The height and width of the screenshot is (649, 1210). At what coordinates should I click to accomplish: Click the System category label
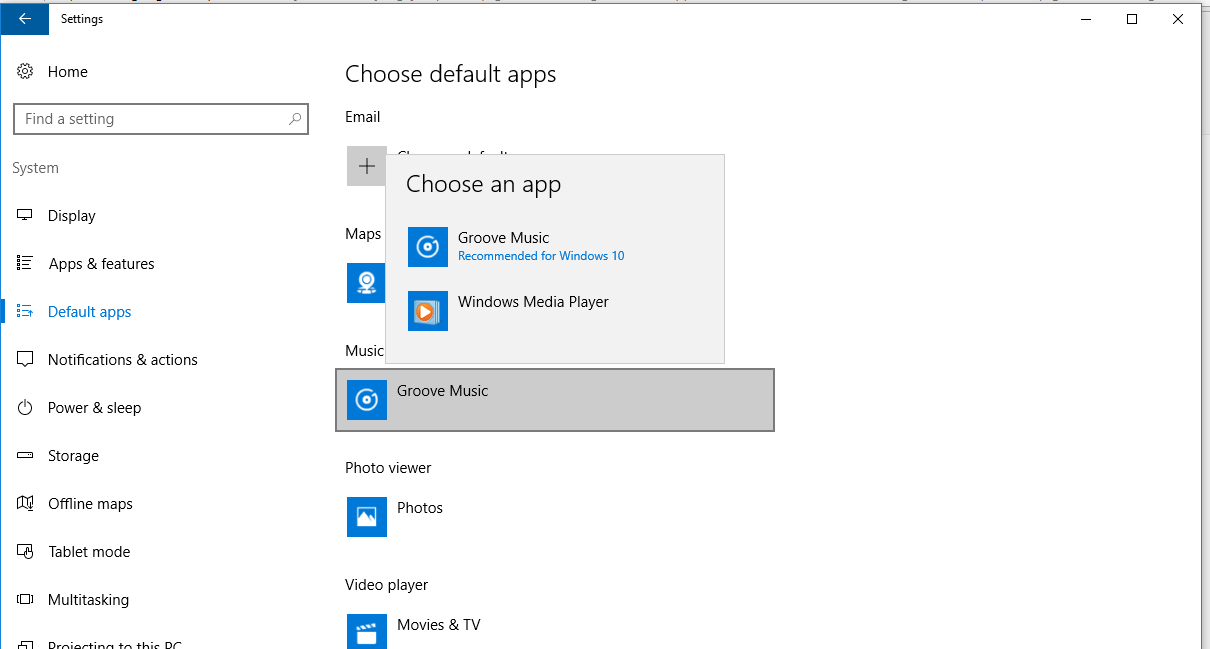click(36, 168)
